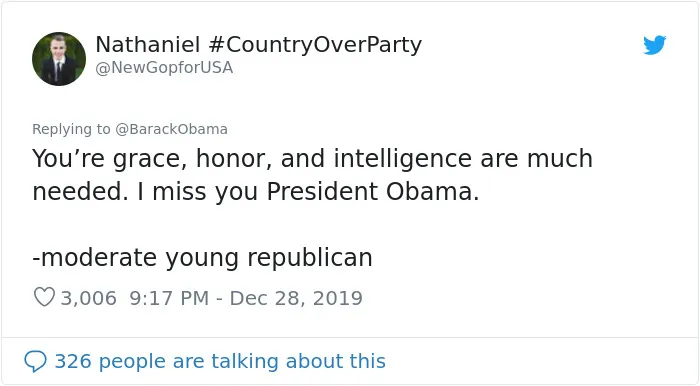Open Nathaniel's profile picture
Screen dimensions: 700x386
pos(59,59)
